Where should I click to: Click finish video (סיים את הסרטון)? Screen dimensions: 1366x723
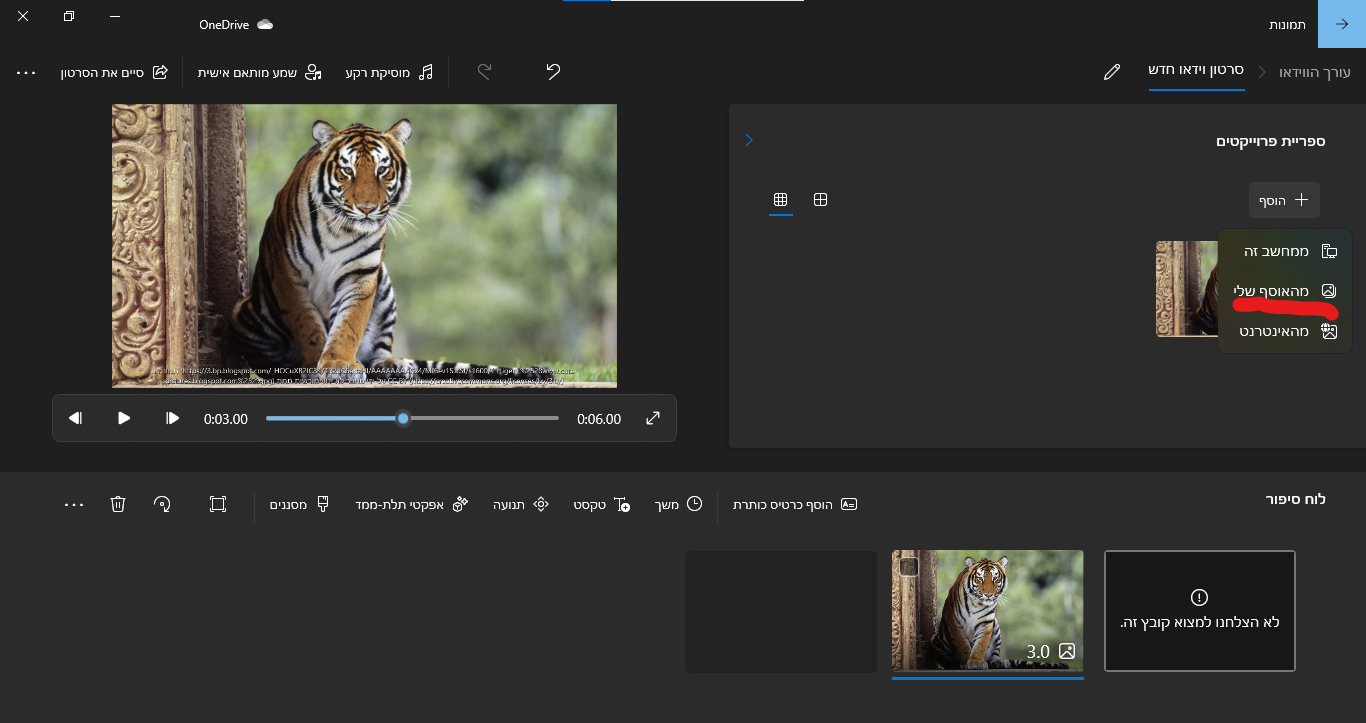114,72
